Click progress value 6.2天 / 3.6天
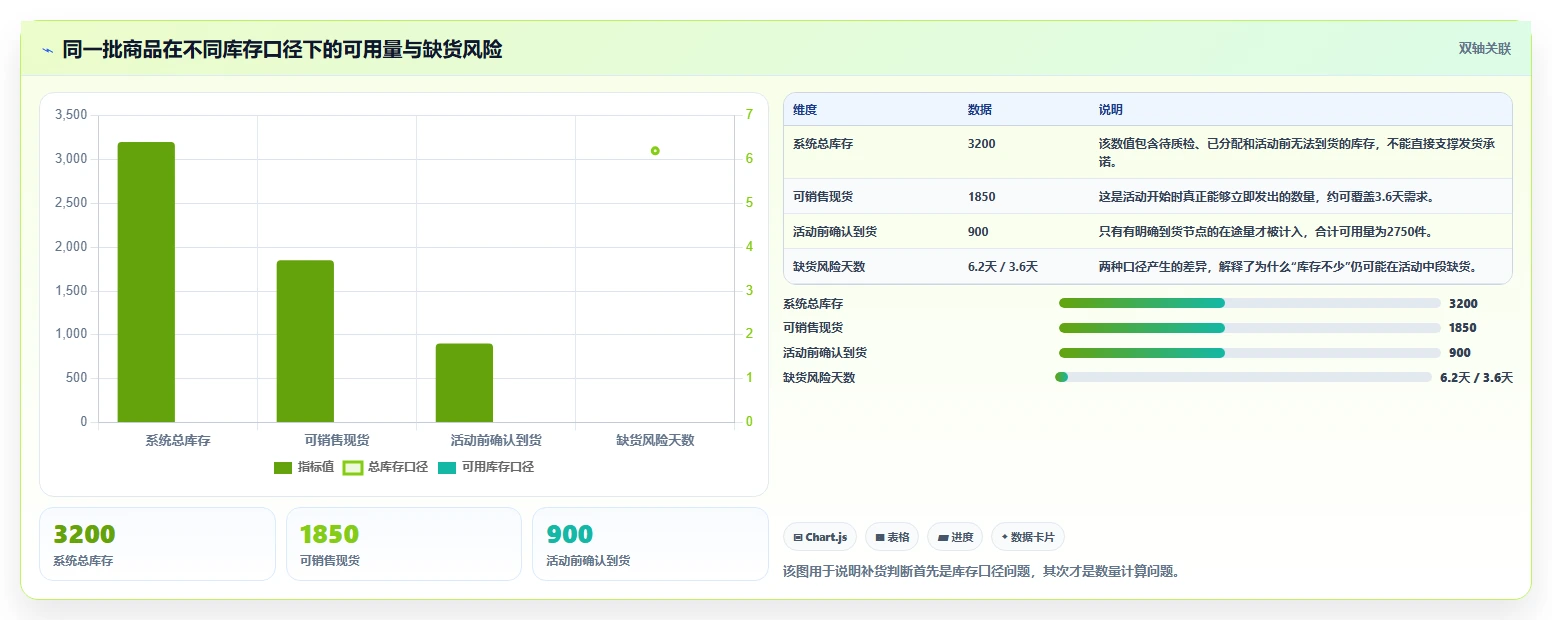Screen dimensions: 1552x620 point(1476,378)
